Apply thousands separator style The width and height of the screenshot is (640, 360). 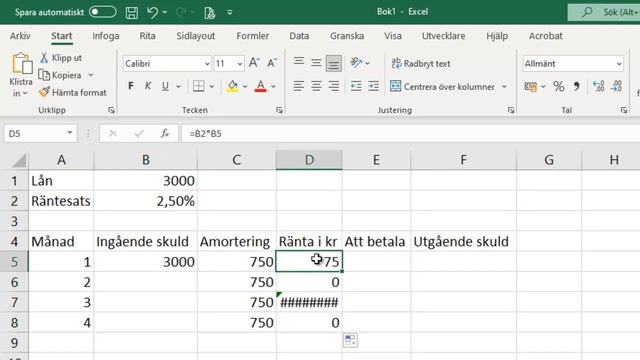[x=576, y=87]
